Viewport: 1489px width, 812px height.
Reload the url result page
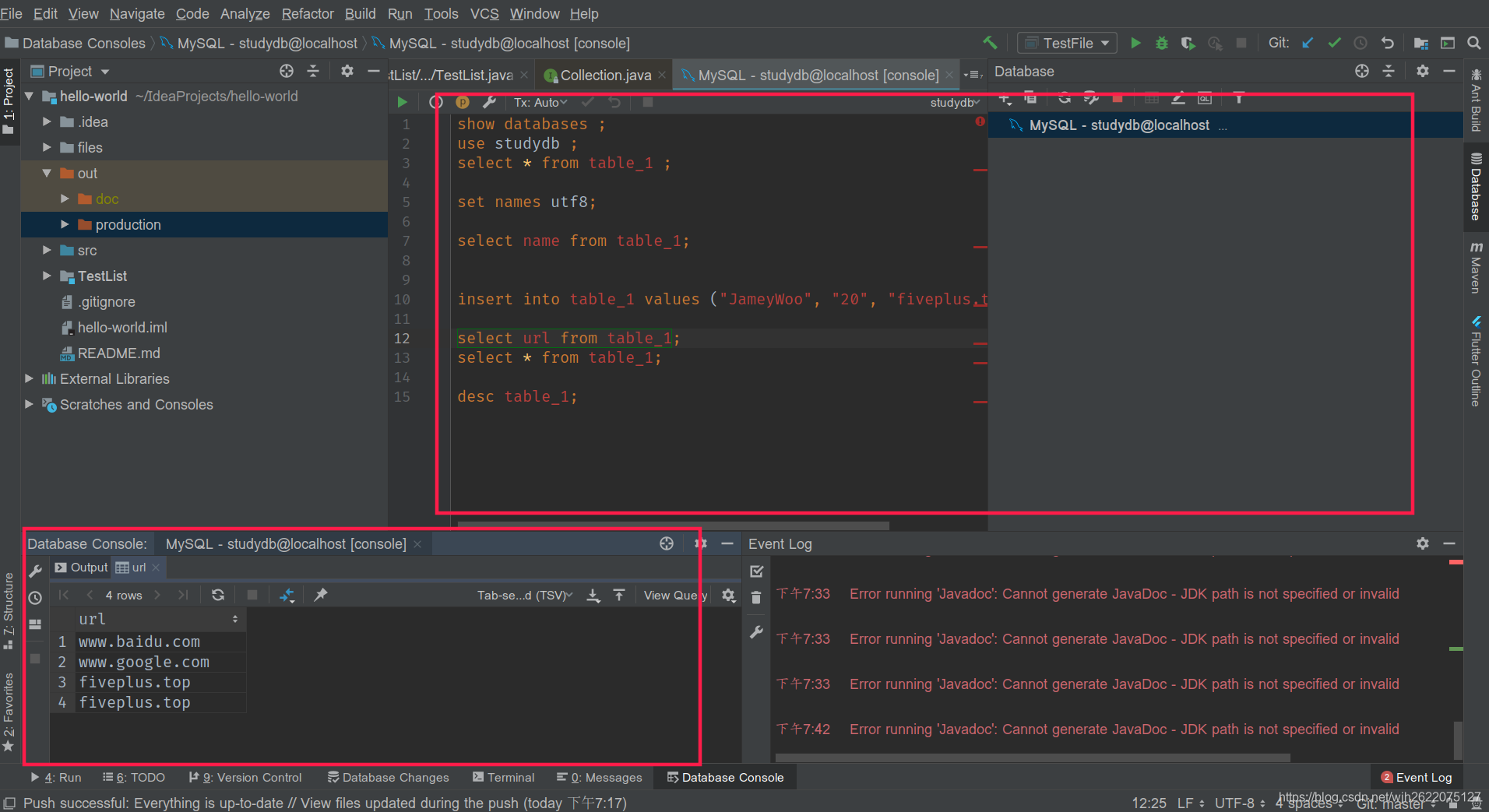[x=218, y=595]
